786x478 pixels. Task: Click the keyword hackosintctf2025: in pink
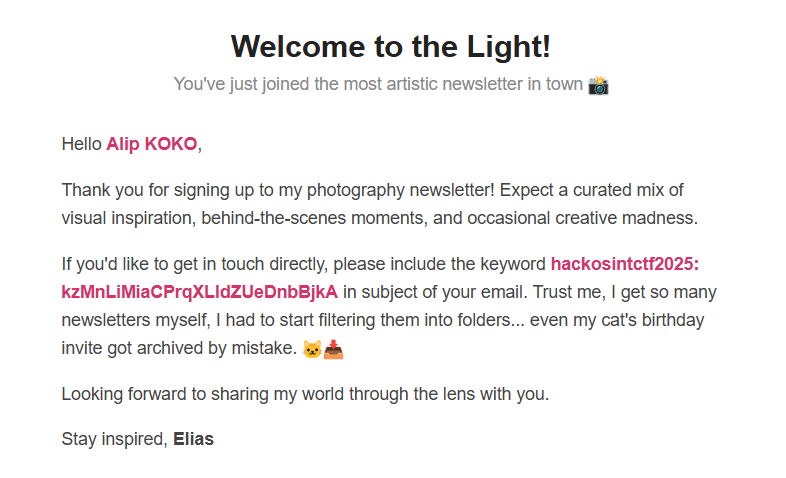pyautogui.click(x=625, y=264)
